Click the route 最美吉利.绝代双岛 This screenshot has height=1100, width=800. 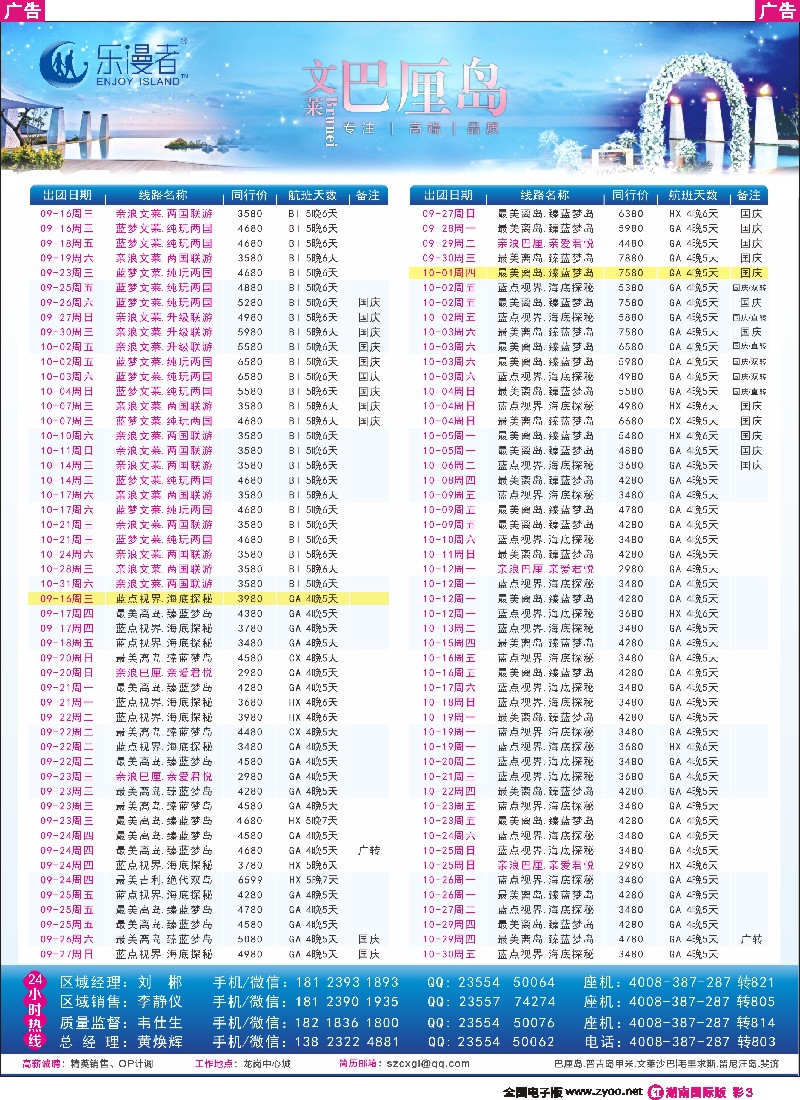(x=164, y=880)
